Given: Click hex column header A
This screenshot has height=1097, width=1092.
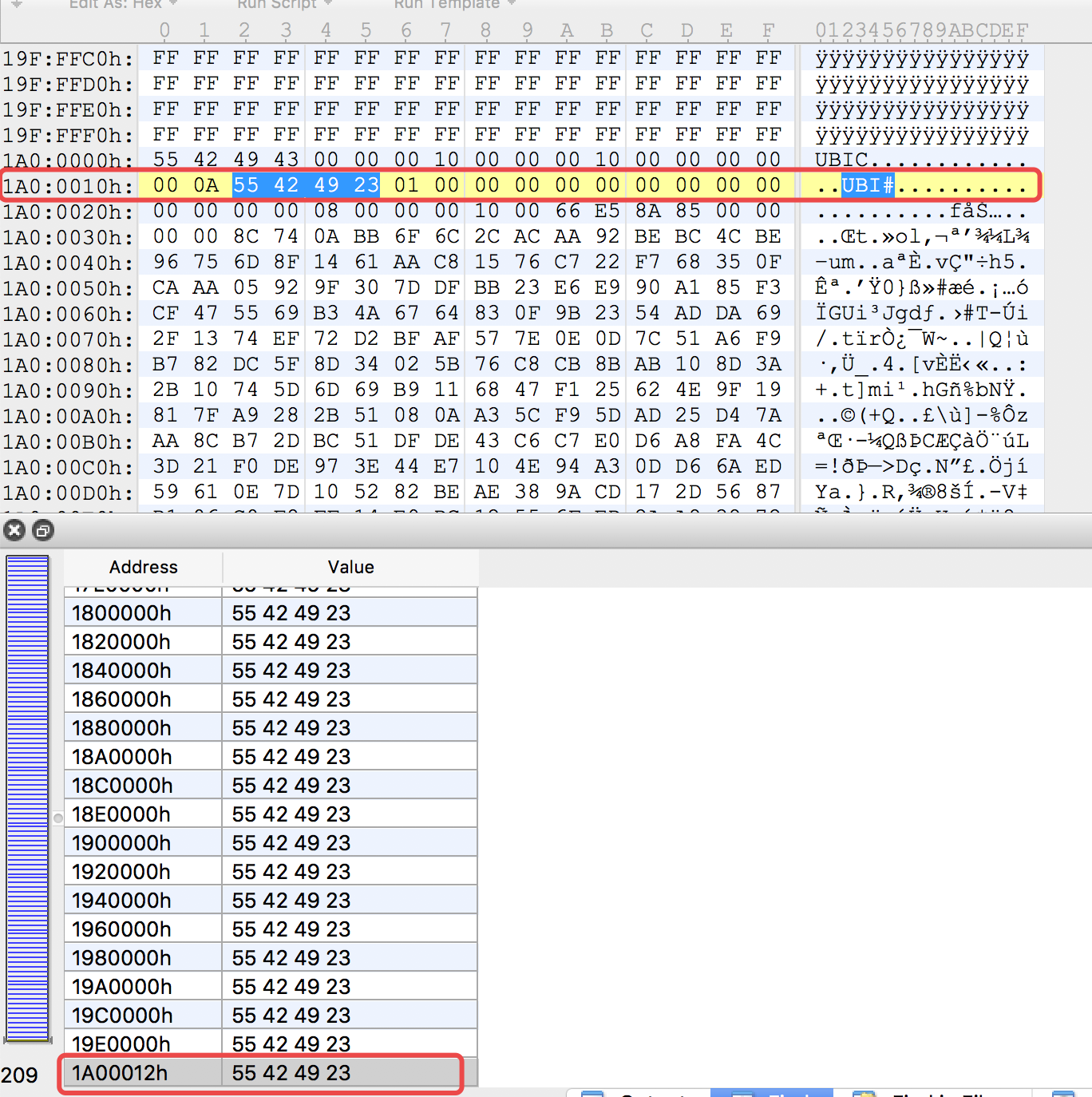Looking at the screenshot, I should pos(567,30).
